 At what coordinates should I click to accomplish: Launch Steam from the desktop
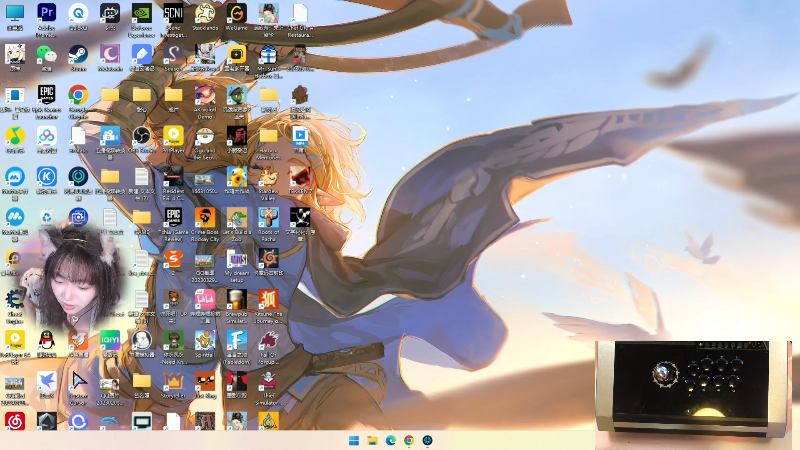tap(78, 54)
